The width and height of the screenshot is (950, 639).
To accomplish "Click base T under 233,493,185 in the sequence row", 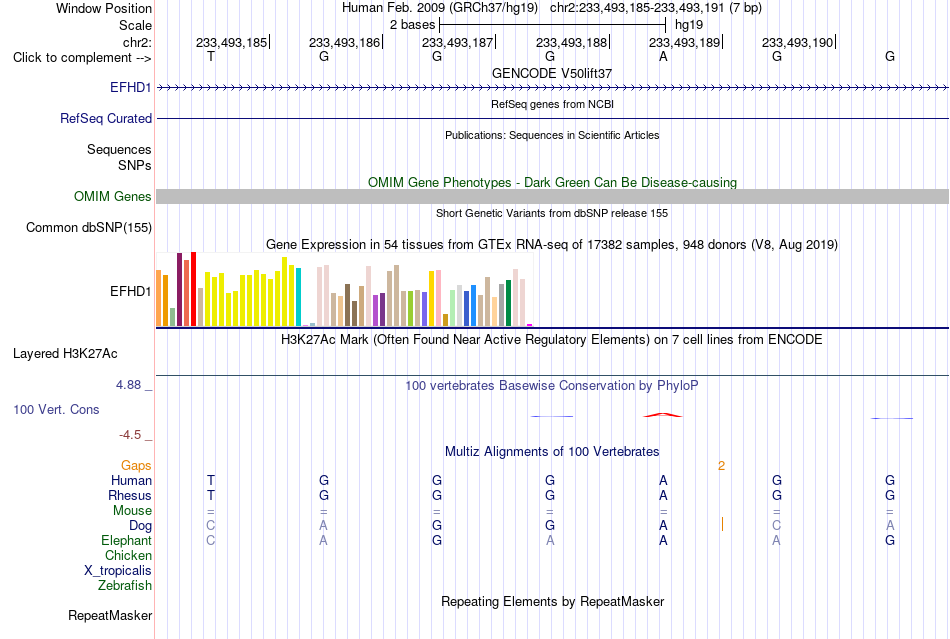I will click(x=211, y=56).
